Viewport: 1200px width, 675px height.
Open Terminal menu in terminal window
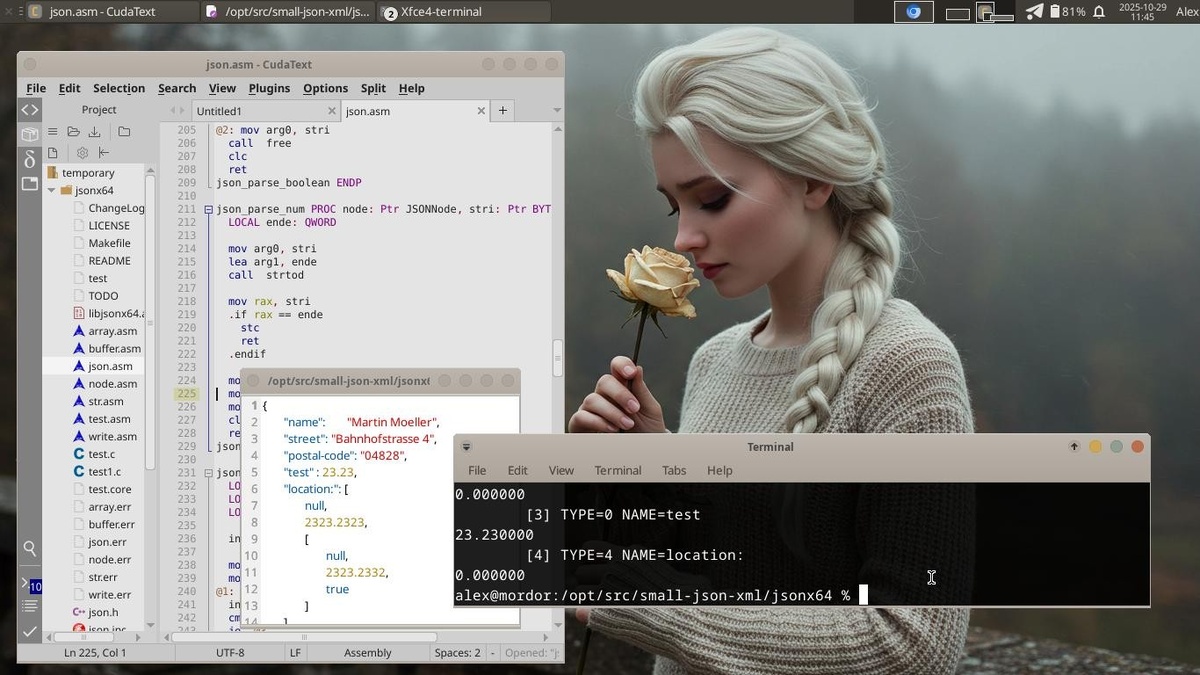point(618,470)
